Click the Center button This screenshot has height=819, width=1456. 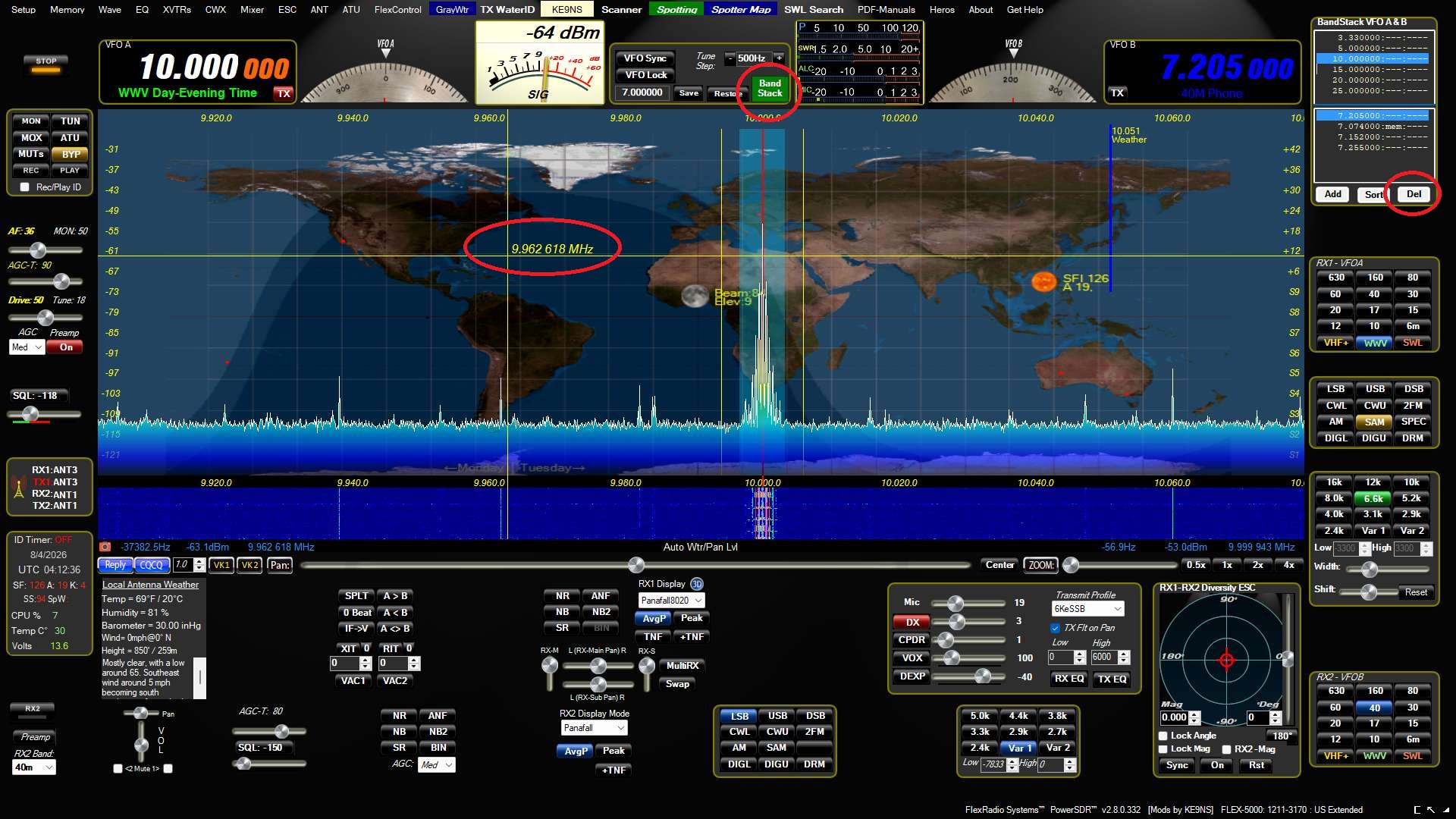(x=999, y=565)
